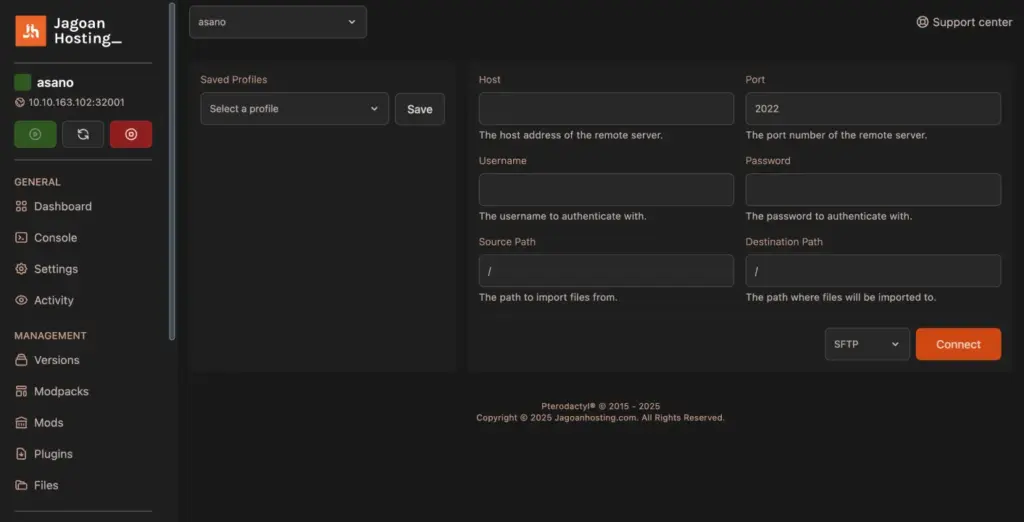This screenshot has width=1024, height=522.
Task: Click the Activity eye icon
Action: coord(21,301)
